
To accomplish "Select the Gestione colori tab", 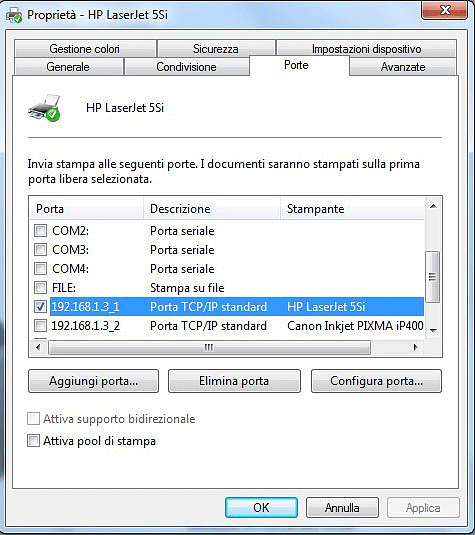I will 85,48.
